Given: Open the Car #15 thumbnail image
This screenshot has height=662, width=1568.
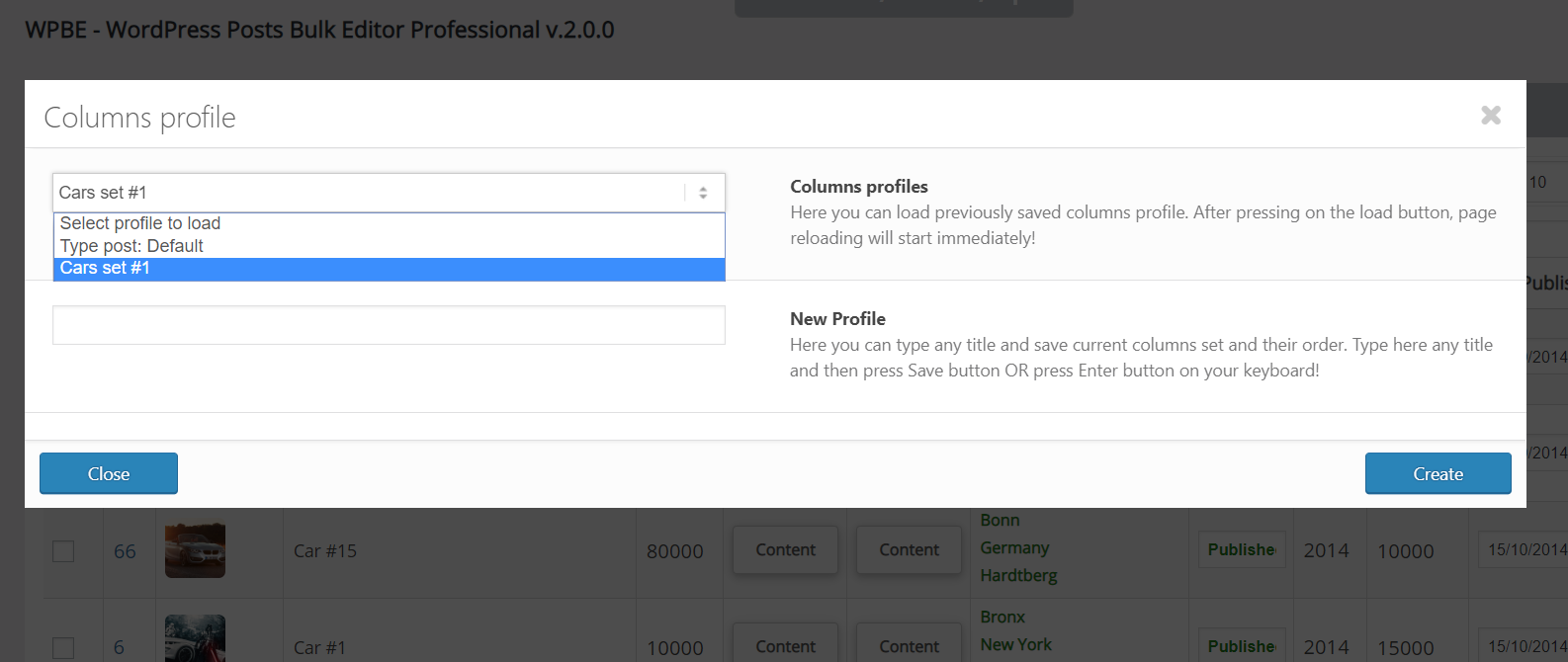Looking at the screenshot, I should (x=195, y=550).
